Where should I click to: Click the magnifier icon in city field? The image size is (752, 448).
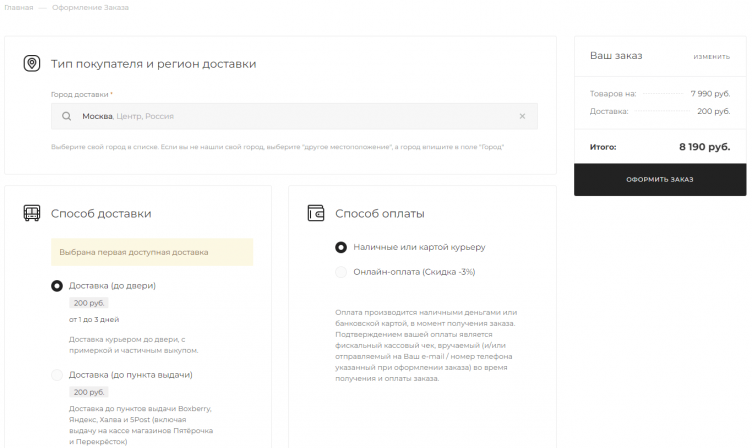coord(66,116)
